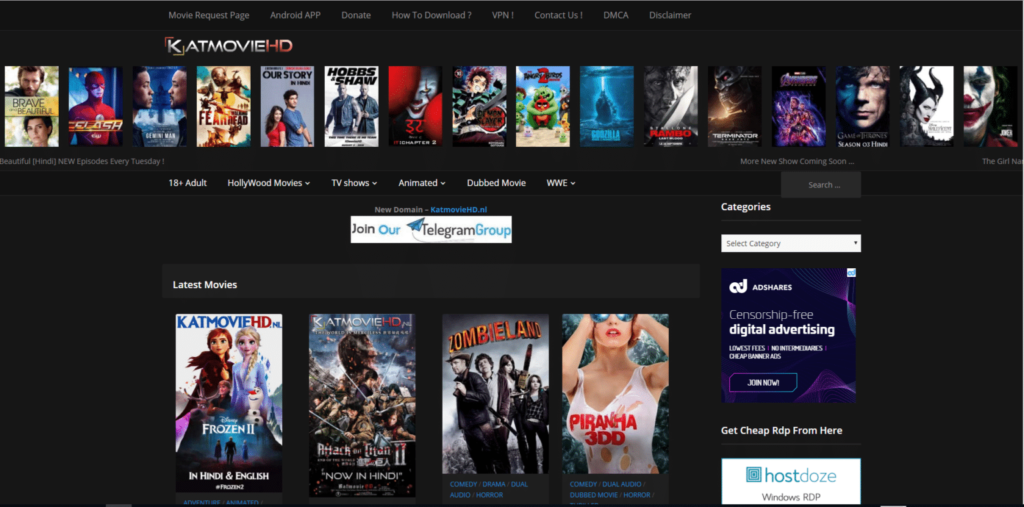Open Contact Us ! page
The image size is (1024, 507).
coord(558,15)
